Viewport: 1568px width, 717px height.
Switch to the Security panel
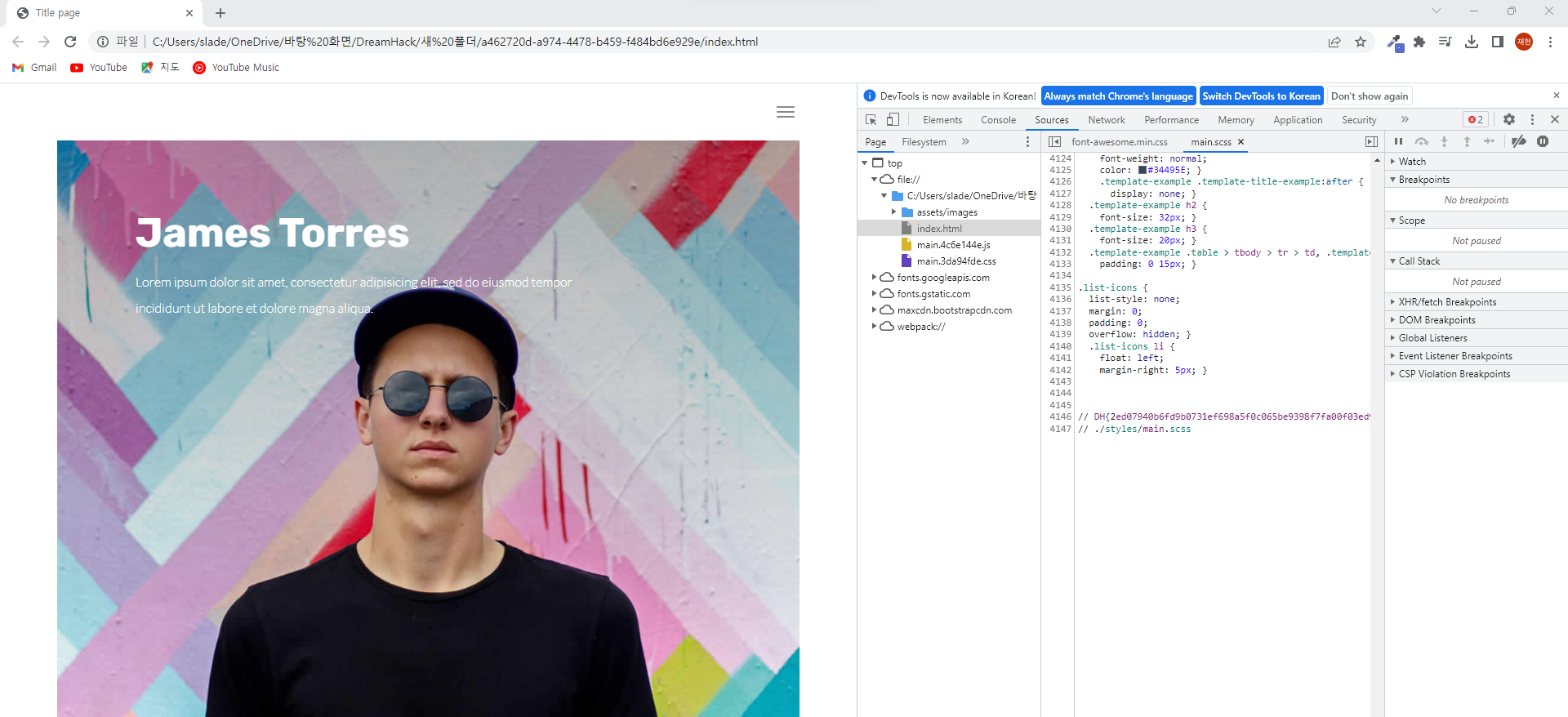pyautogui.click(x=1359, y=119)
